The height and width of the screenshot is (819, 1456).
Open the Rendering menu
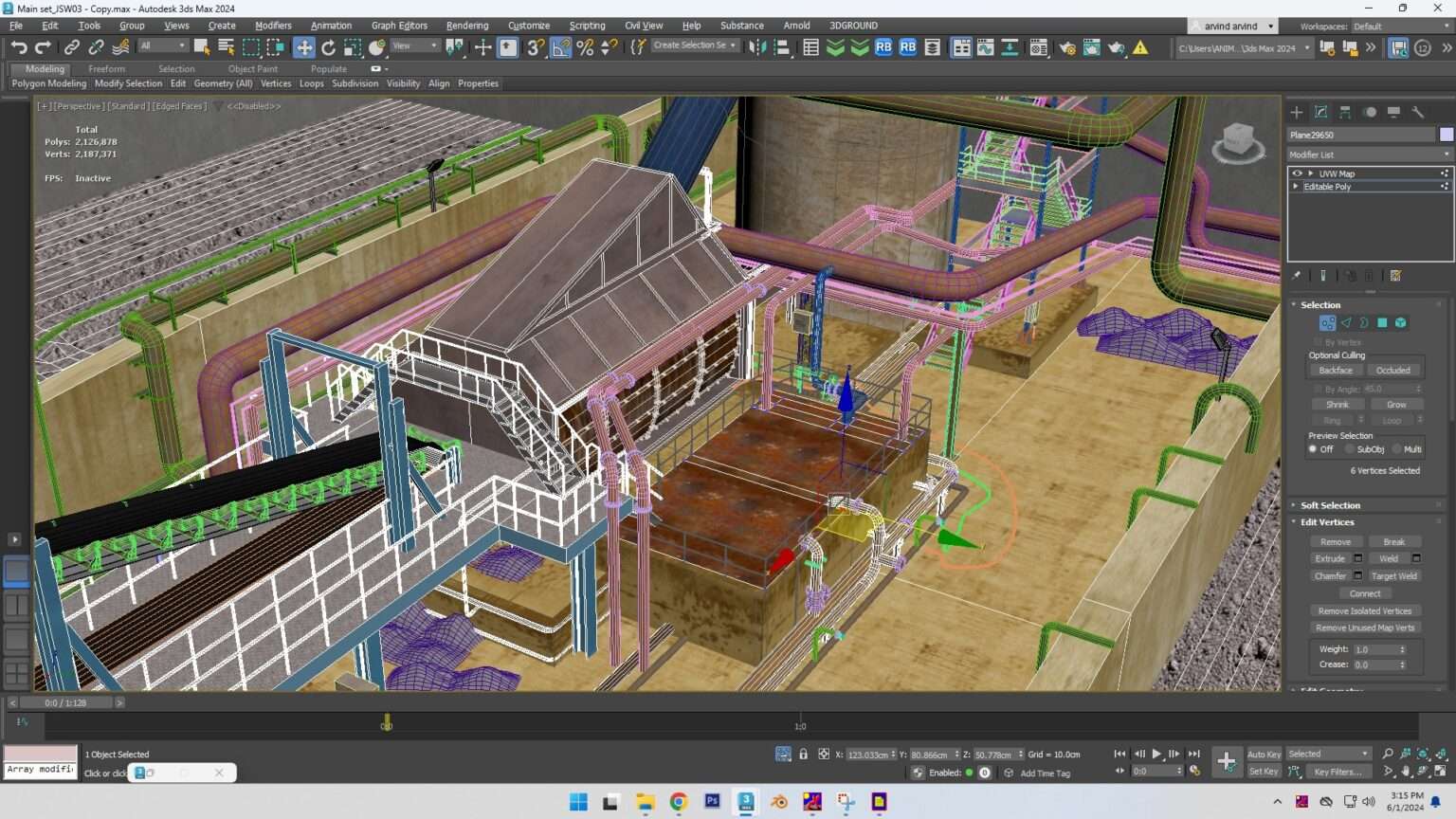pos(467,26)
